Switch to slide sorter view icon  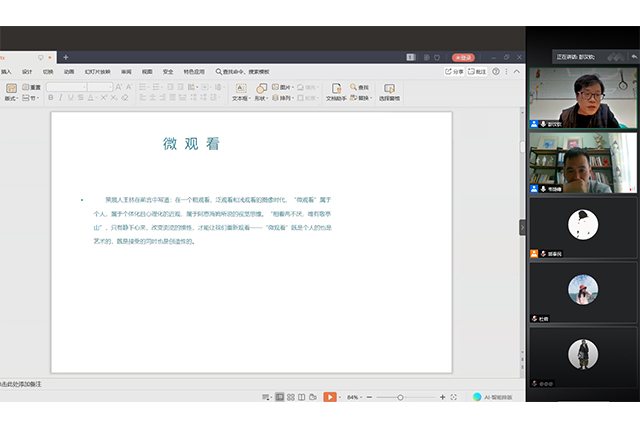click(x=291, y=397)
